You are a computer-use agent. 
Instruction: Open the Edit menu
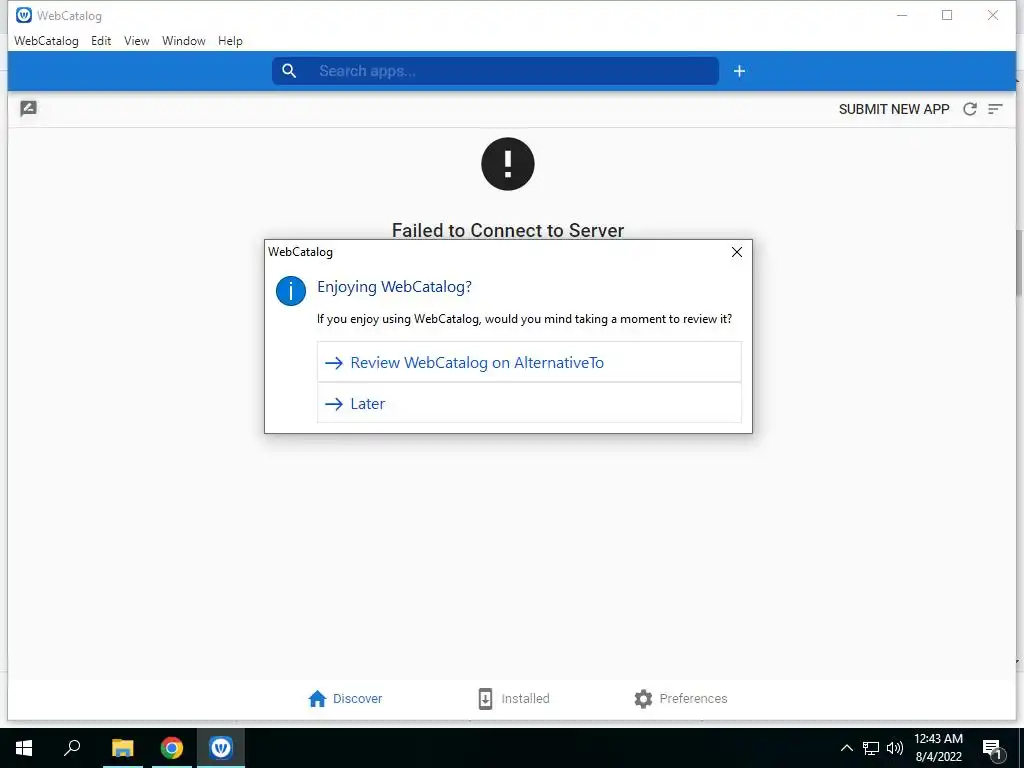tap(101, 40)
